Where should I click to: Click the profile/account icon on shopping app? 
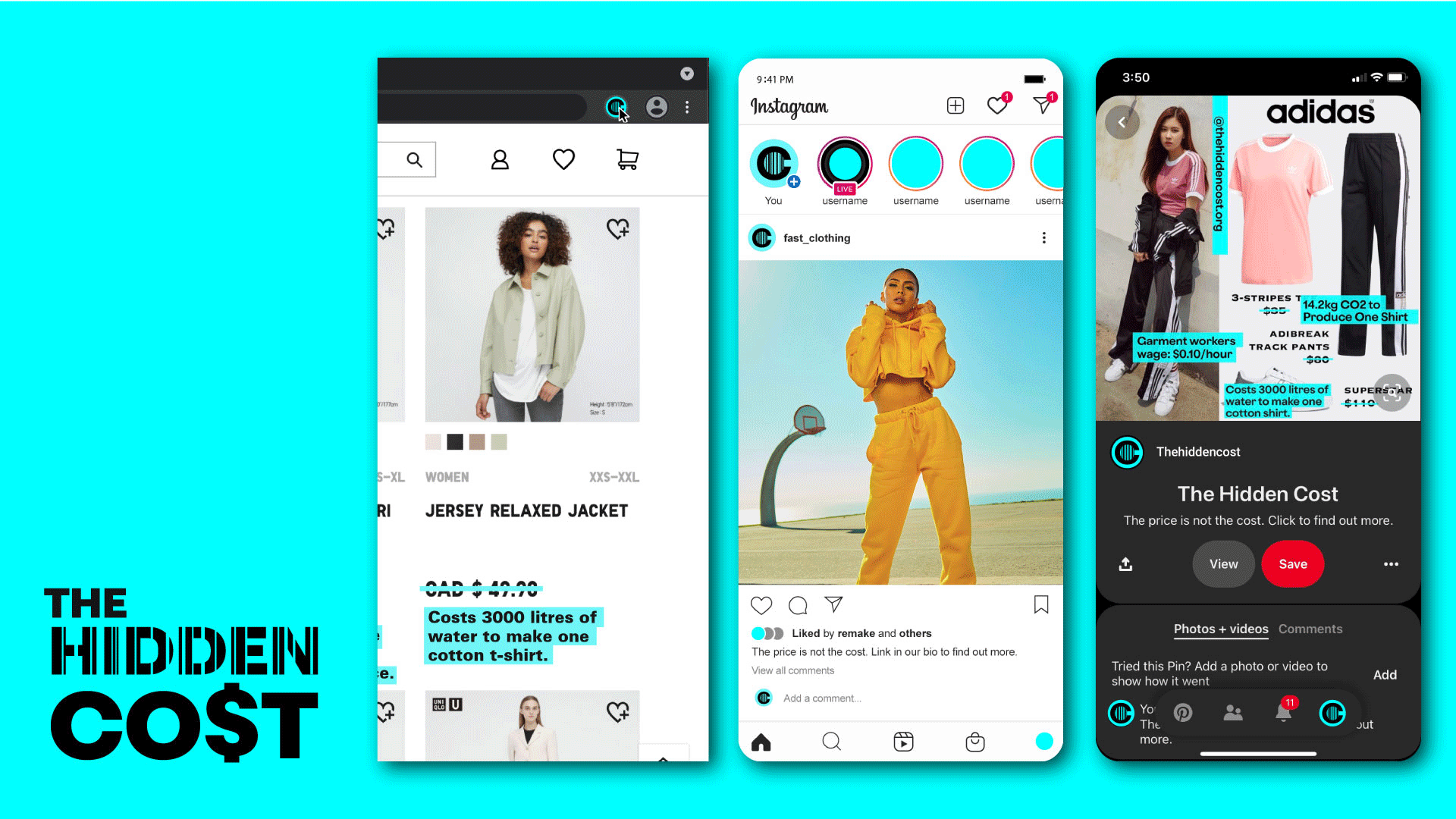coord(499,160)
